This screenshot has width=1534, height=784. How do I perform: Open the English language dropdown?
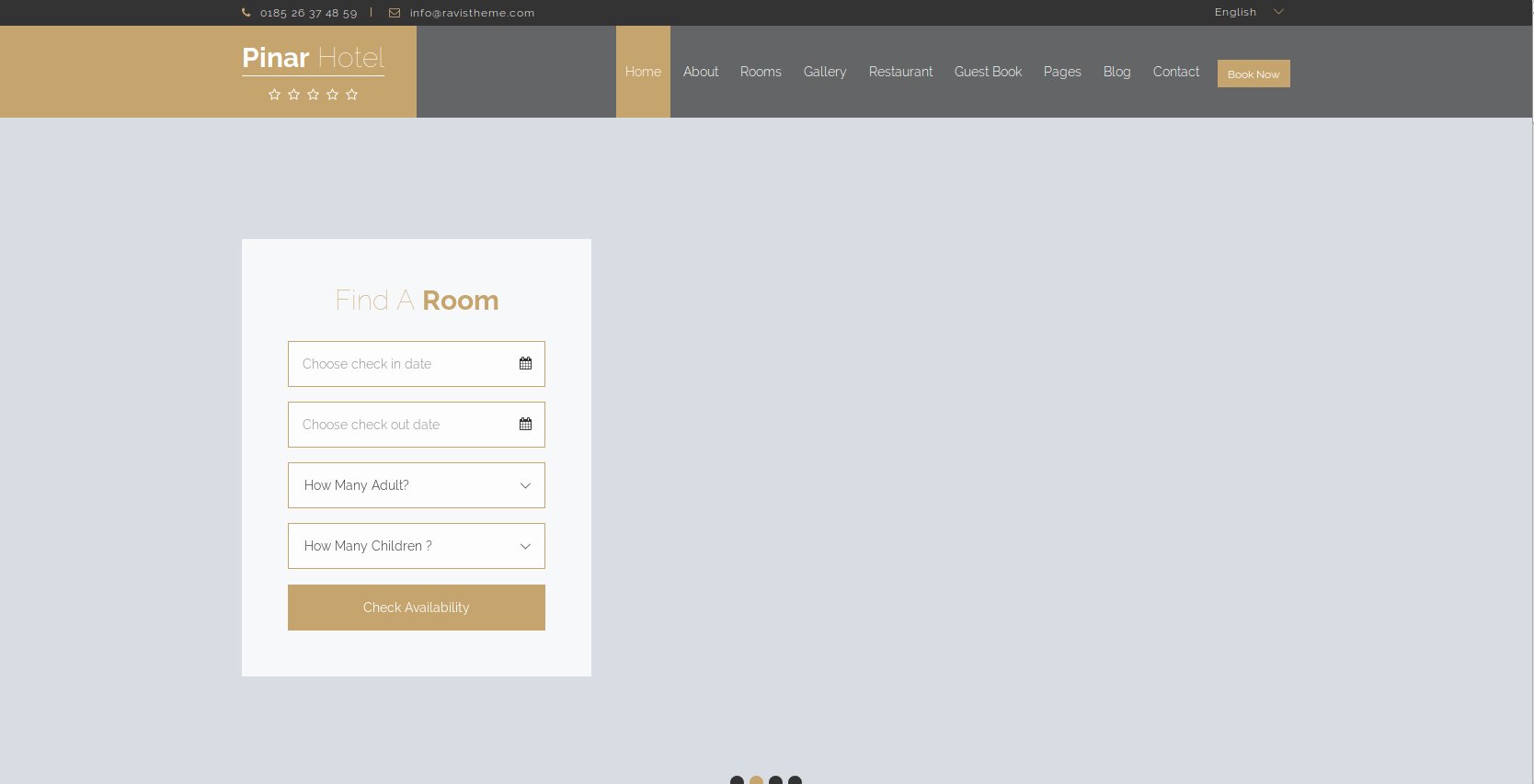pyautogui.click(x=1248, y=12)
